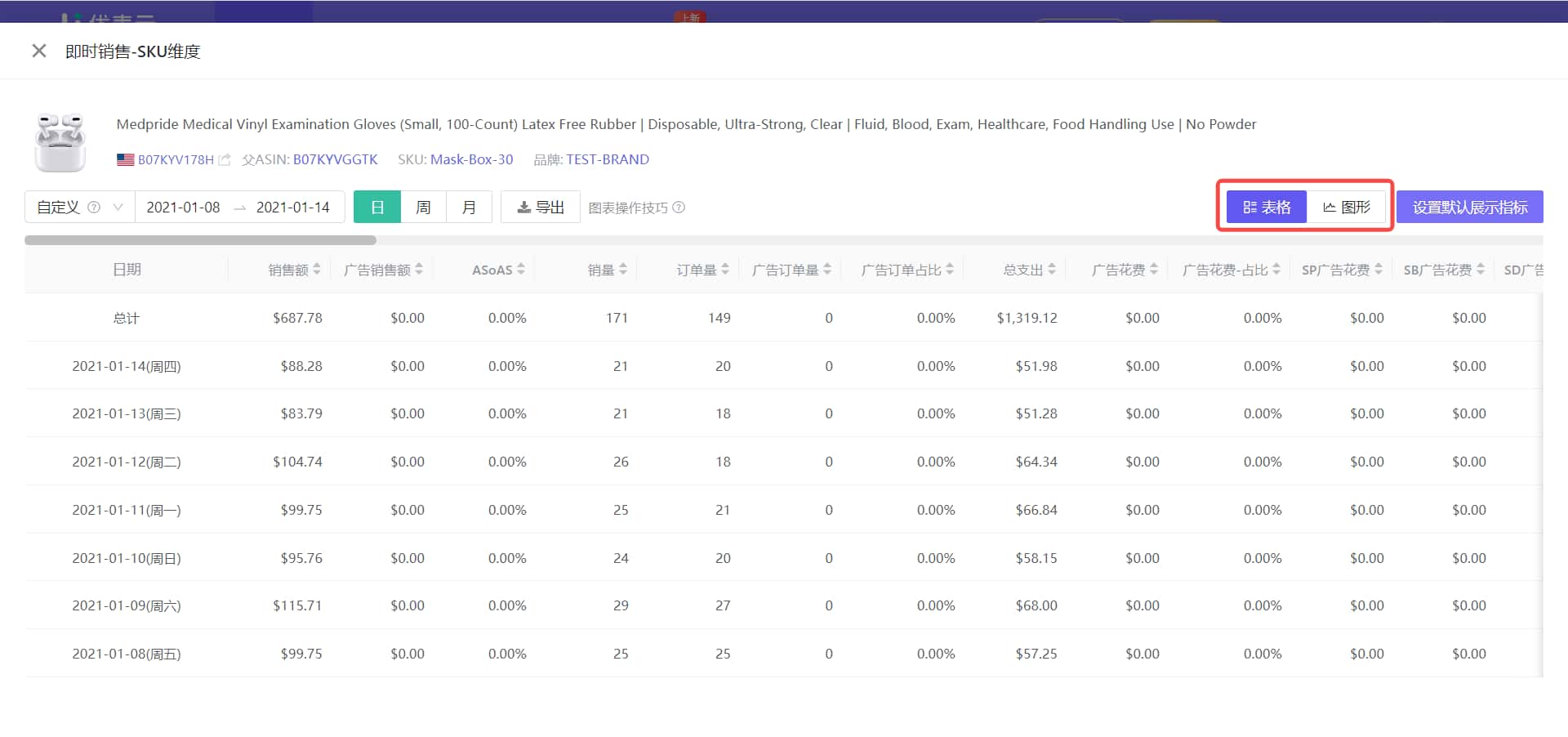Switch to 表格 table view

pyautogui.click(x=1267, y=208)
